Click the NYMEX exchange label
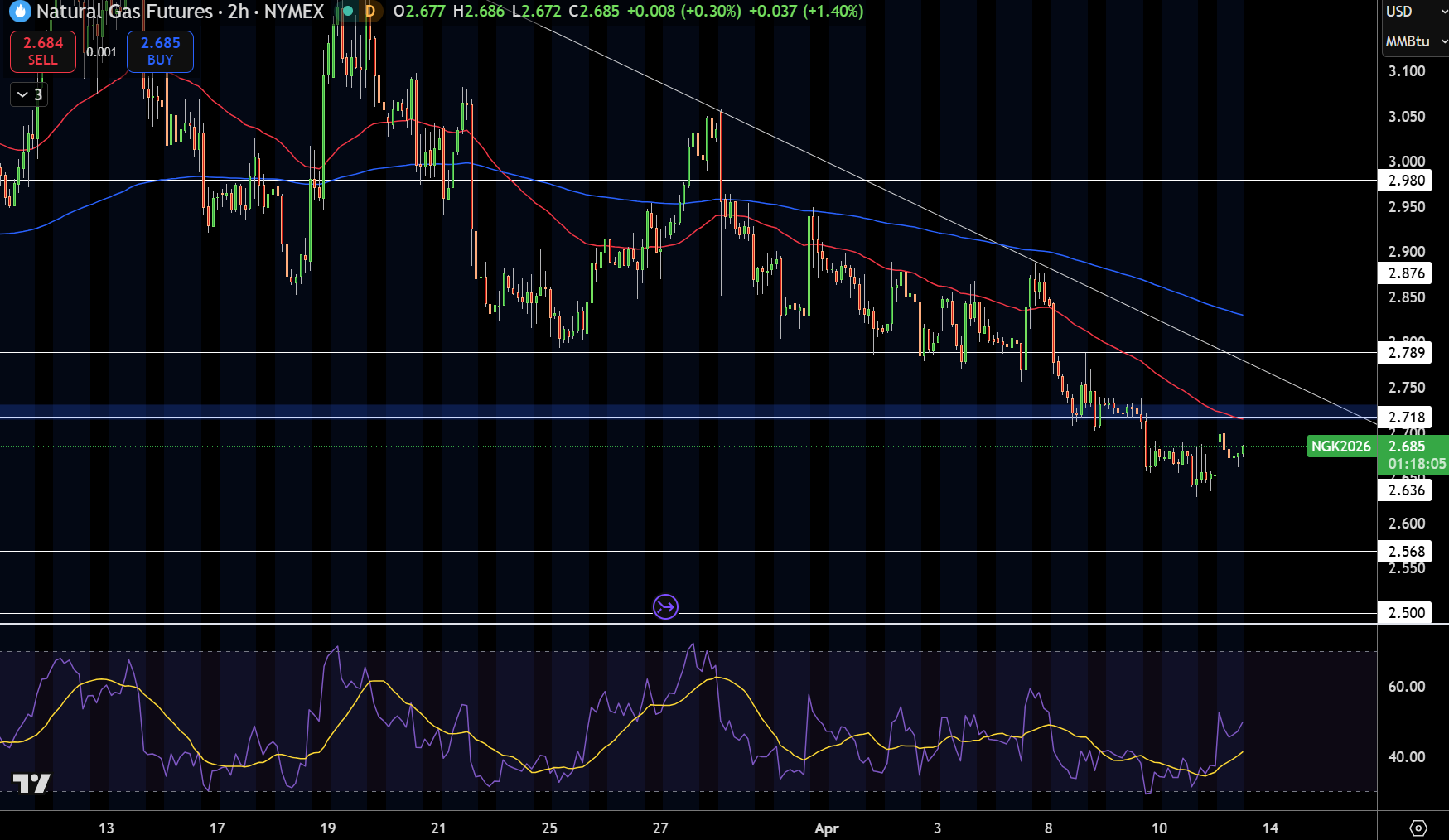This screenshot has width=1449, height=840. (x=294, y=12)
